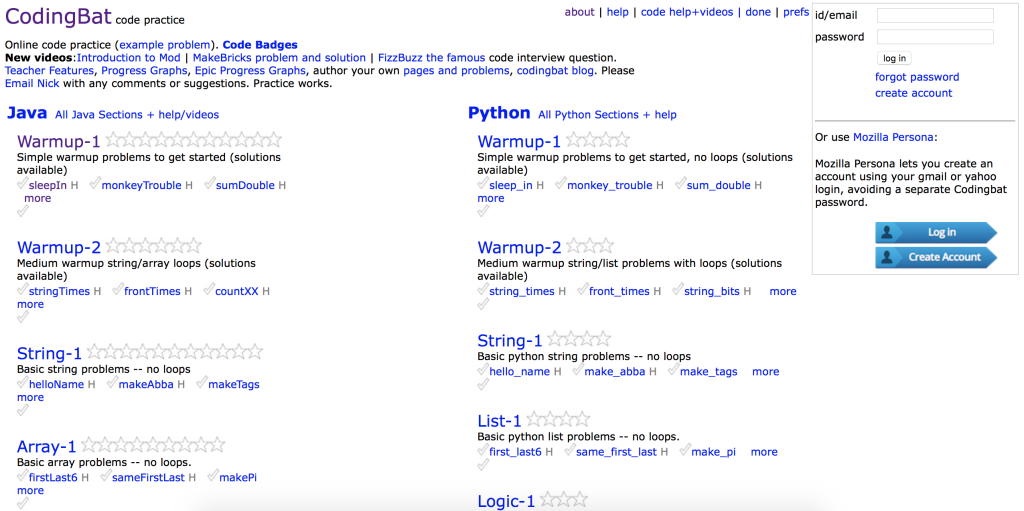Open the Epic Progress Graphs link

249,70
